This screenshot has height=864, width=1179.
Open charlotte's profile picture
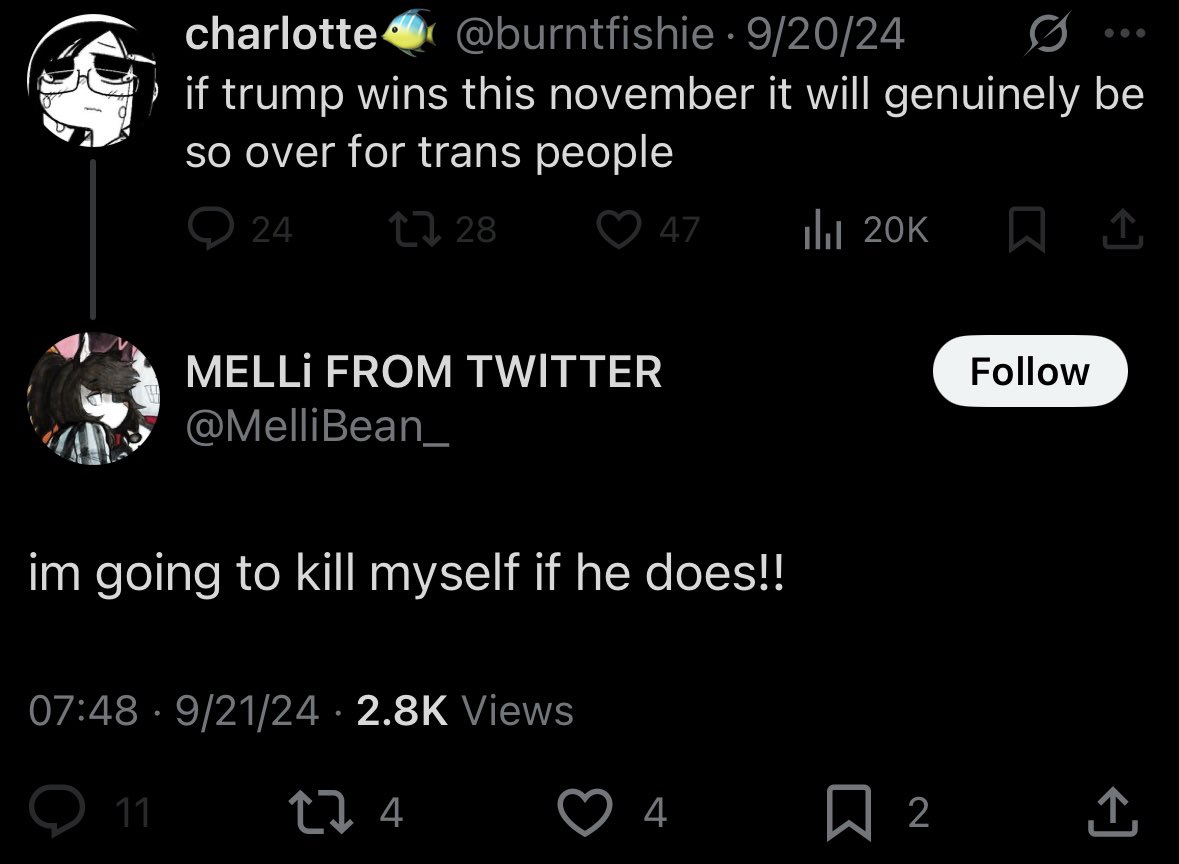[x=92, y=81]
